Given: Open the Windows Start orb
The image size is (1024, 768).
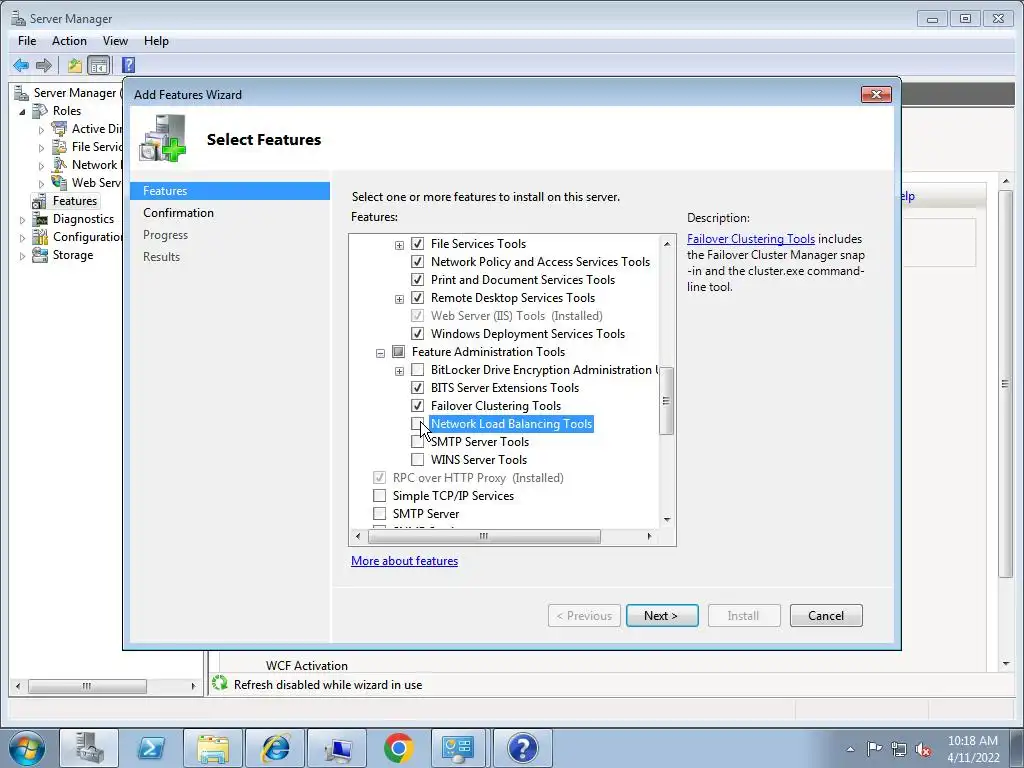Looking at the screenshot, I should tap(27, 748).
